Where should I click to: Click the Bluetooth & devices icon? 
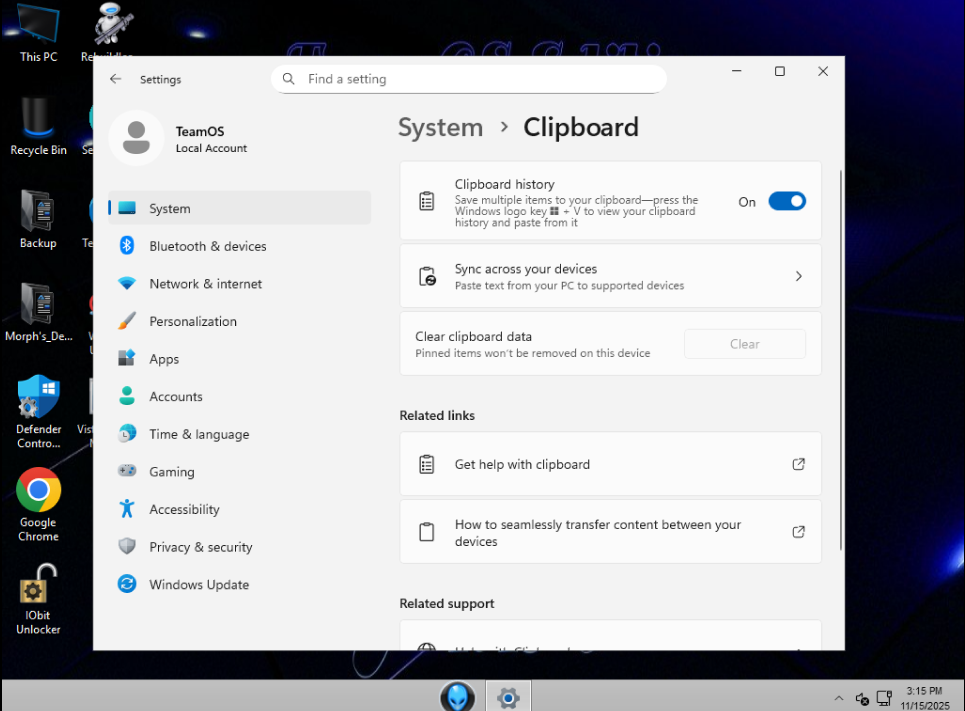(127, 246)
